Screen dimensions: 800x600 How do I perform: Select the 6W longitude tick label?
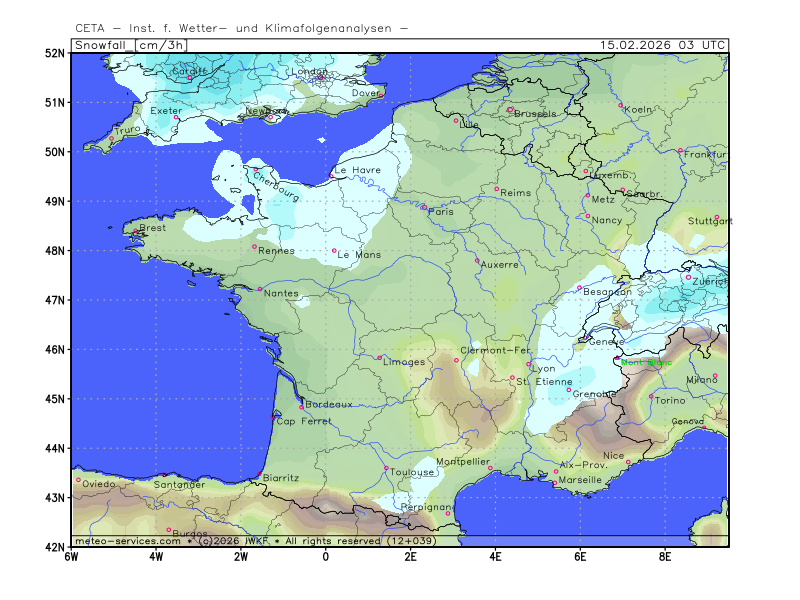(71, 556)
